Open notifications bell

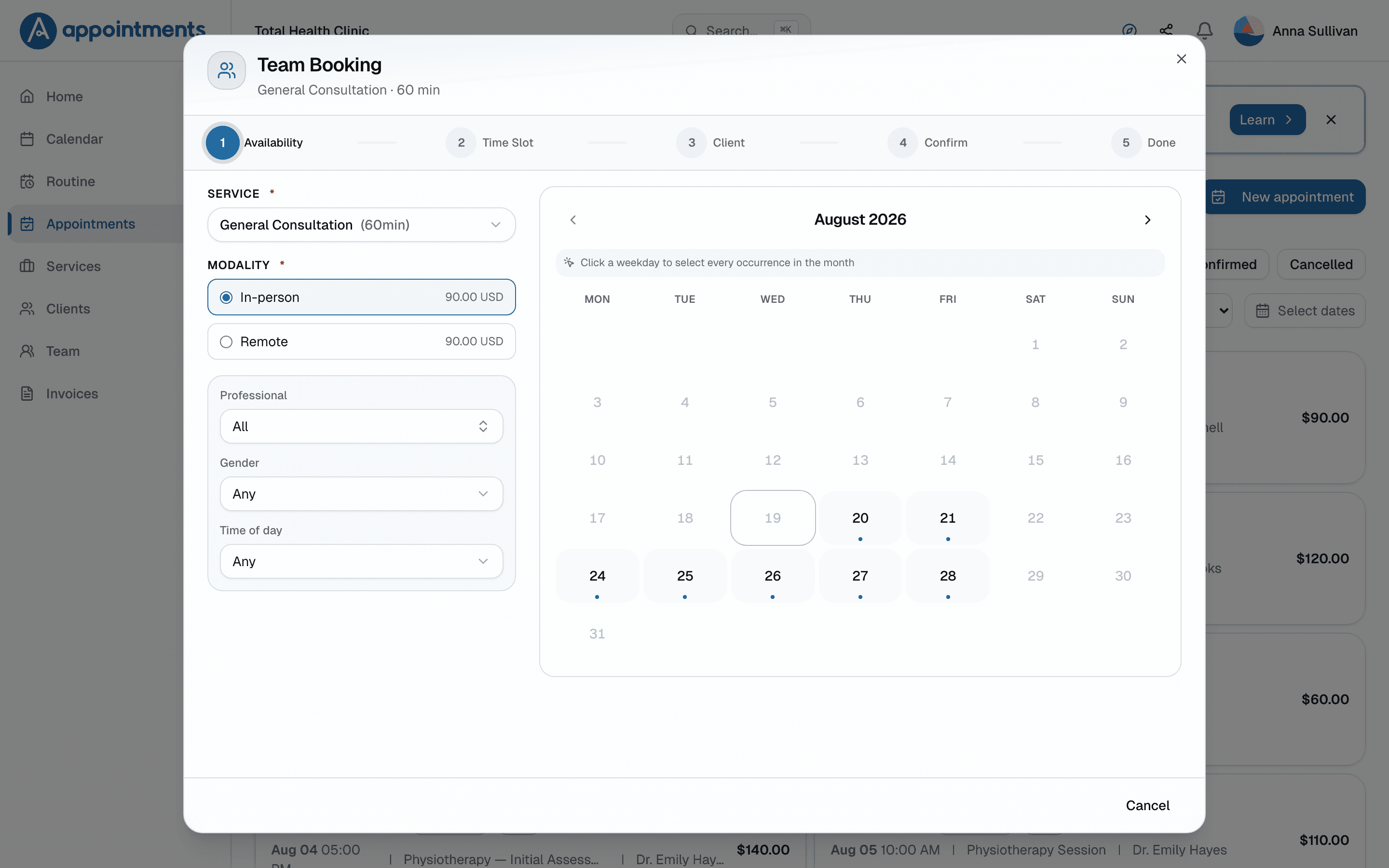point(1205,30)
